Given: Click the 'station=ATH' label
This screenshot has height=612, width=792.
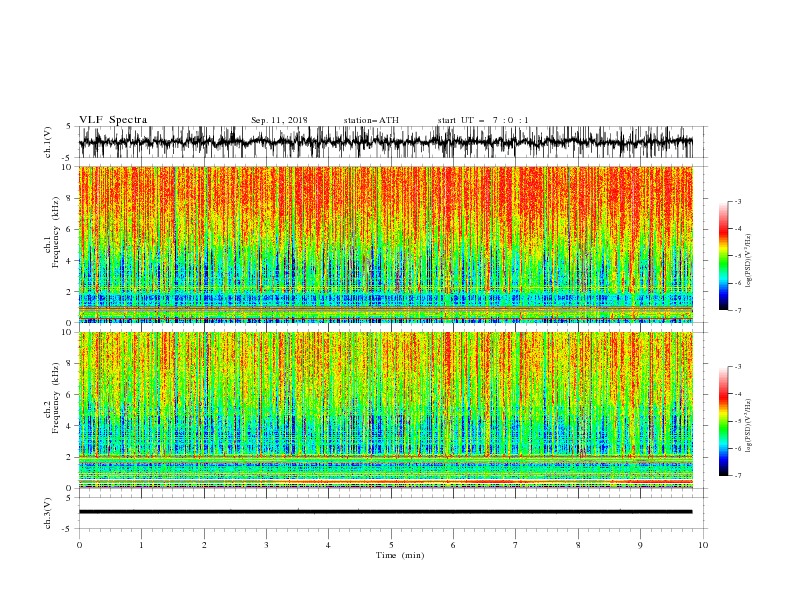Looking at the screenshot, I should click(371, 120).
